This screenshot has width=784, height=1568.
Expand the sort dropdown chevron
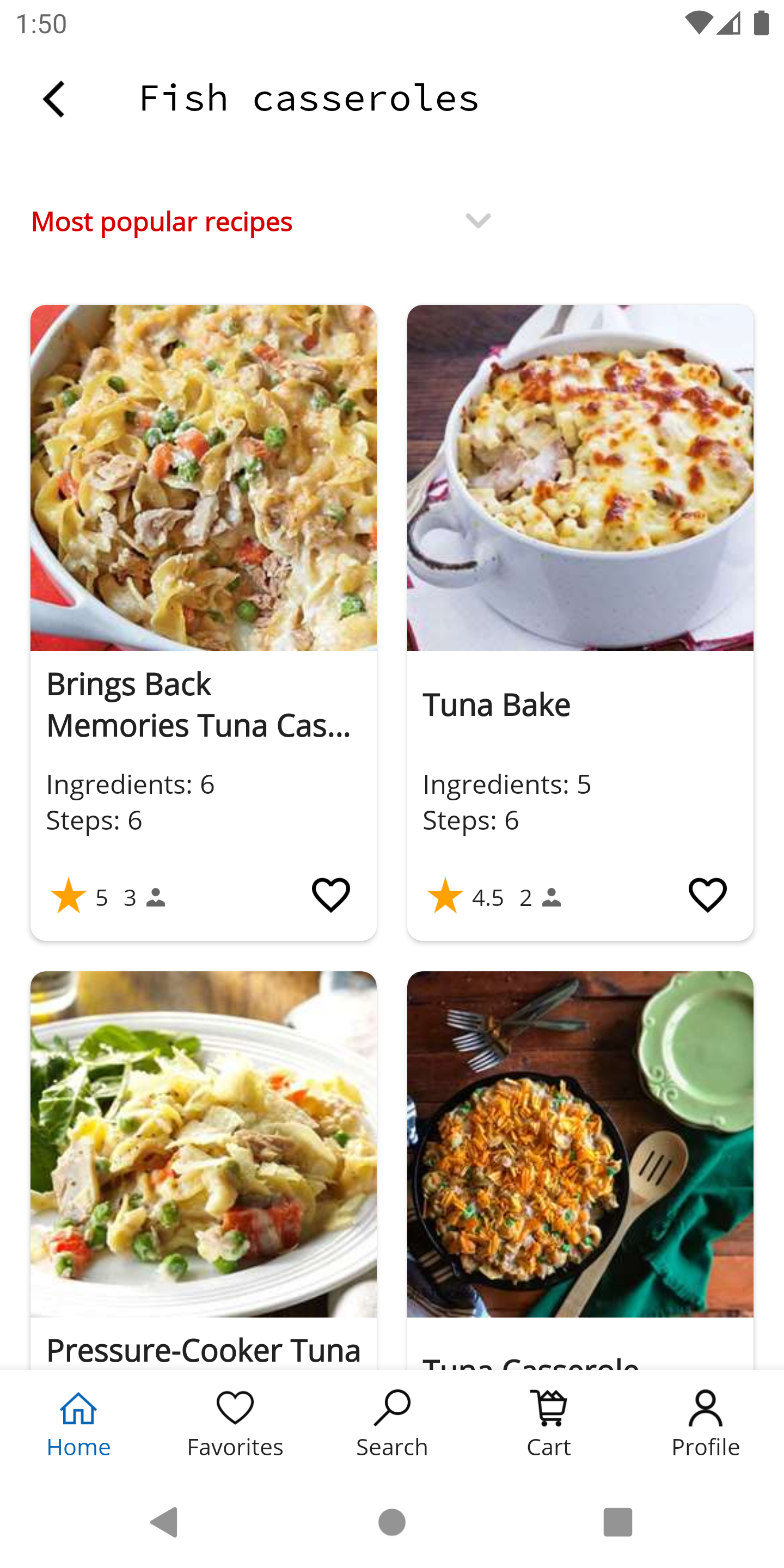pyautogui.click(x=478, y=220)
